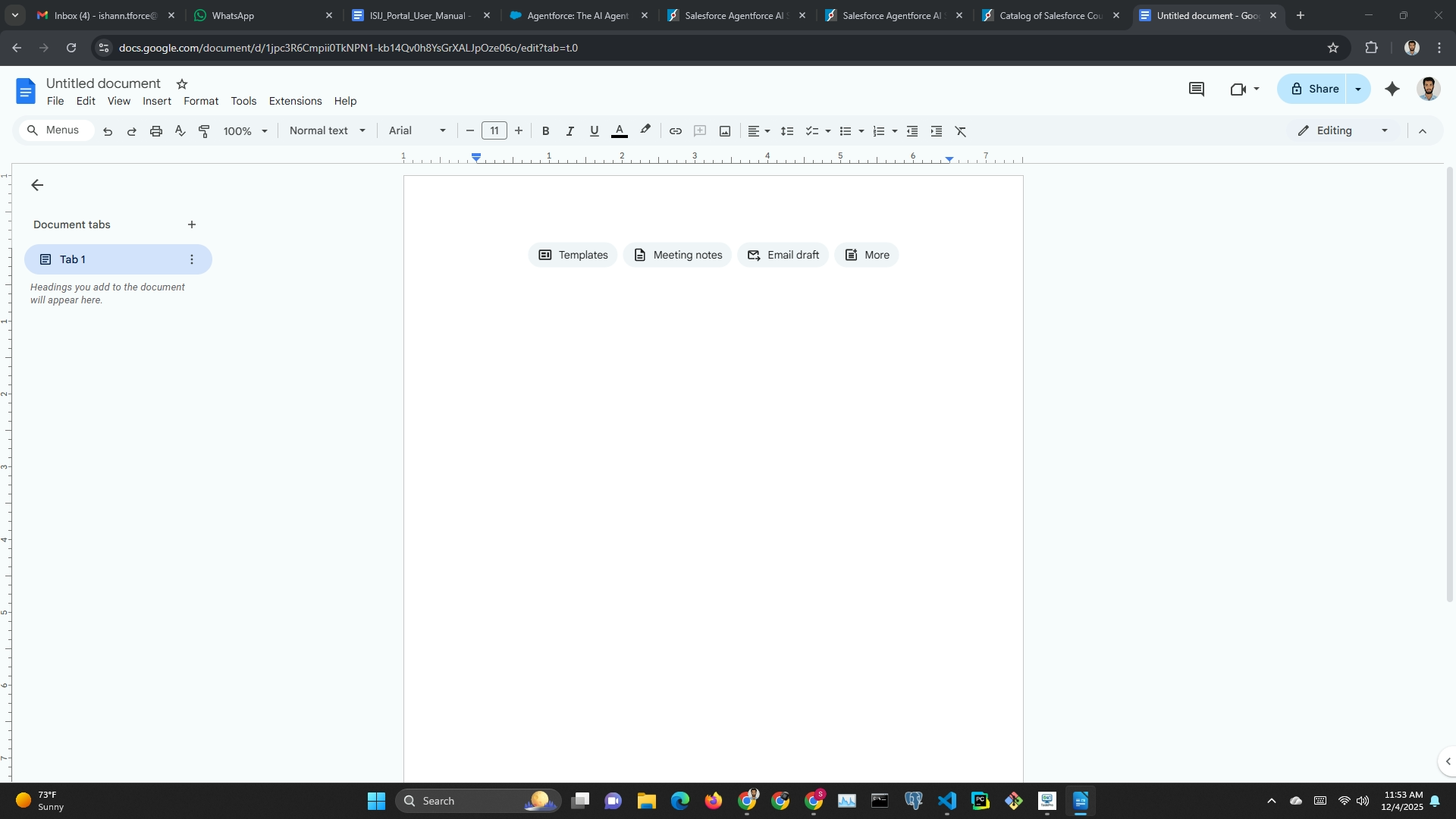This screenshot has height=819, width=1456.
Task: Click the Insert image icon
Action: click(x=725, y=131)
